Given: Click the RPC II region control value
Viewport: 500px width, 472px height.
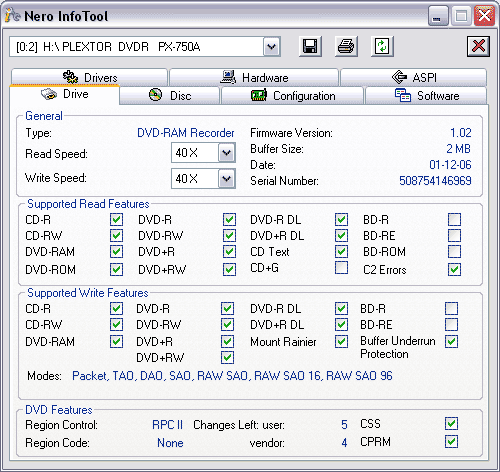Looking at the screenshot, I should [167, 425].
